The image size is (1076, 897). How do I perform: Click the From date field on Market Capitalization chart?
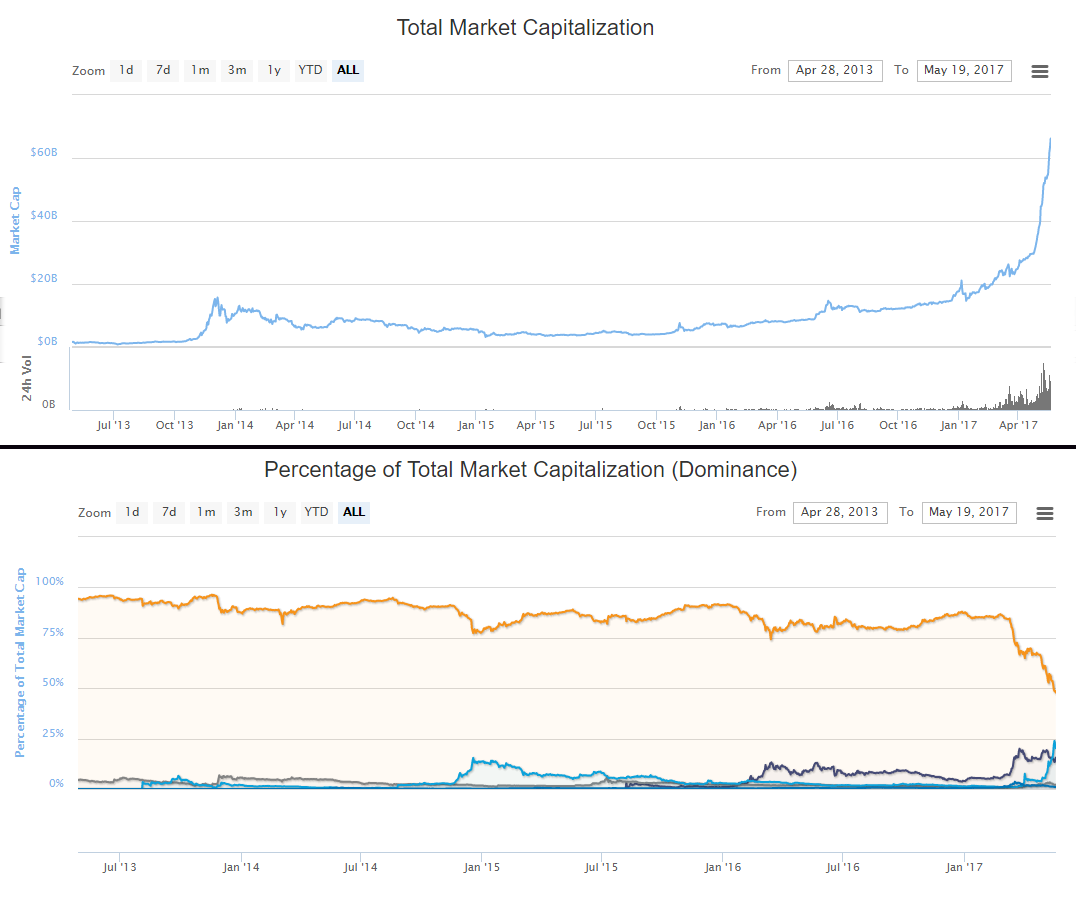tap(835, 70)
